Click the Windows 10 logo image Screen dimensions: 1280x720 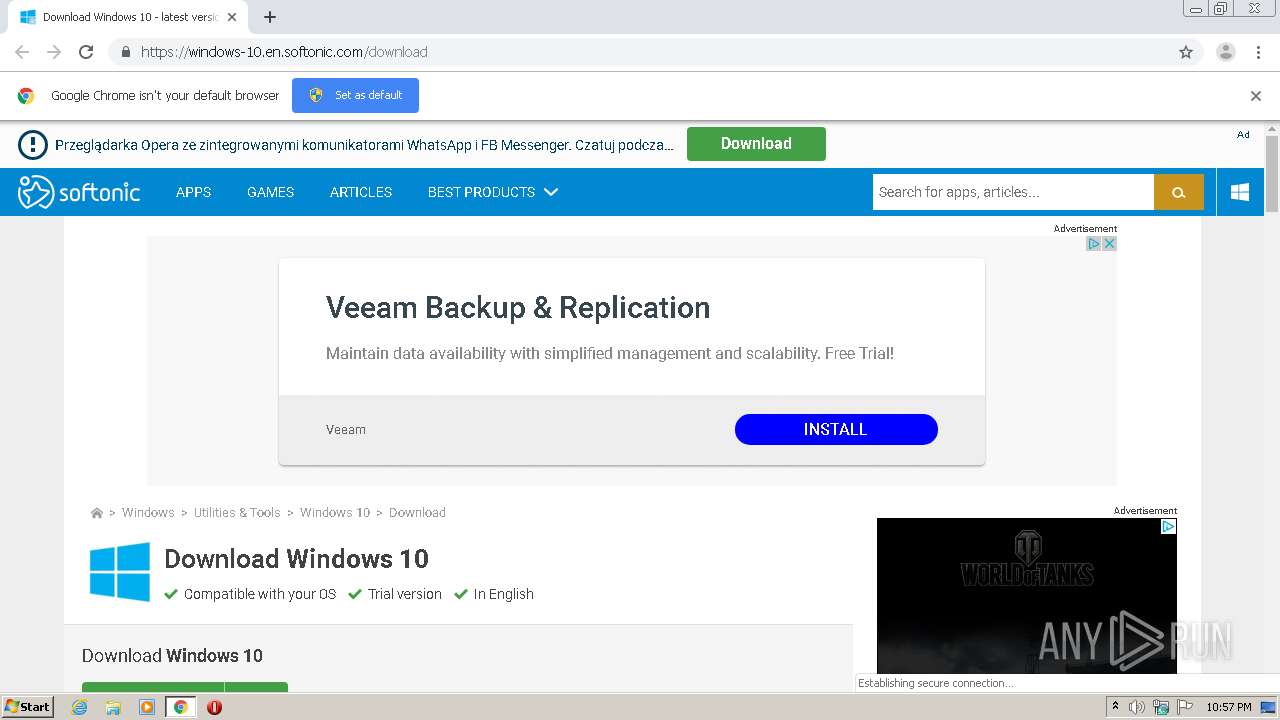pyautogui.click(x=120, y=572)
